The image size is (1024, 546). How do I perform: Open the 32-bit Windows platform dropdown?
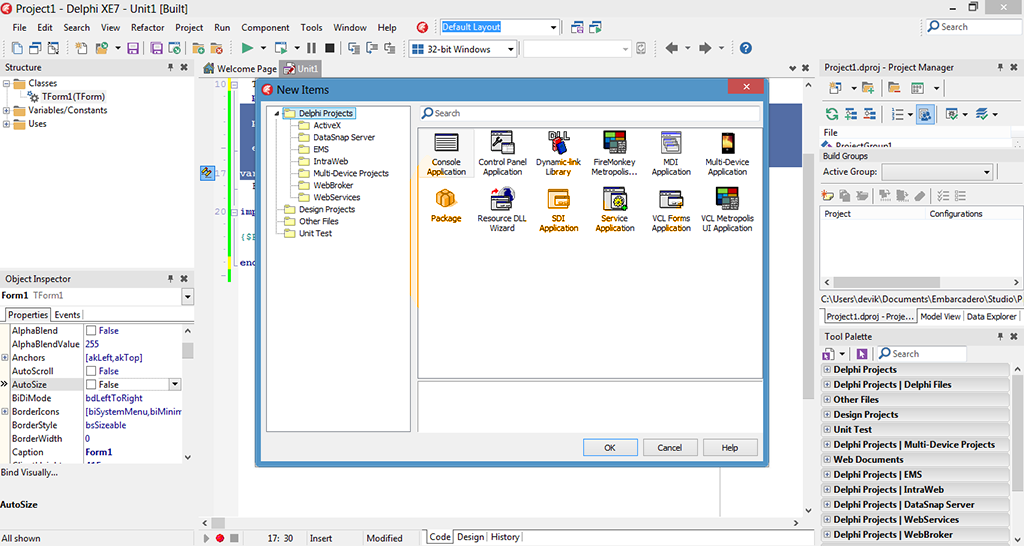tap(511, 49)
